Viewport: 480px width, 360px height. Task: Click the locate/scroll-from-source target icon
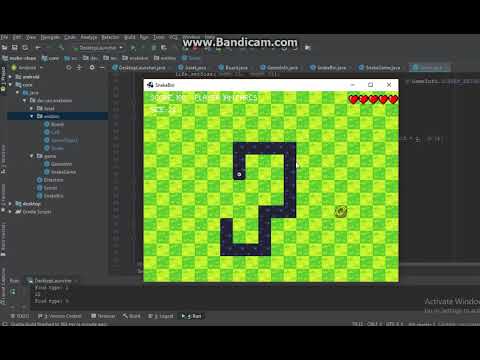coord(69,68)
